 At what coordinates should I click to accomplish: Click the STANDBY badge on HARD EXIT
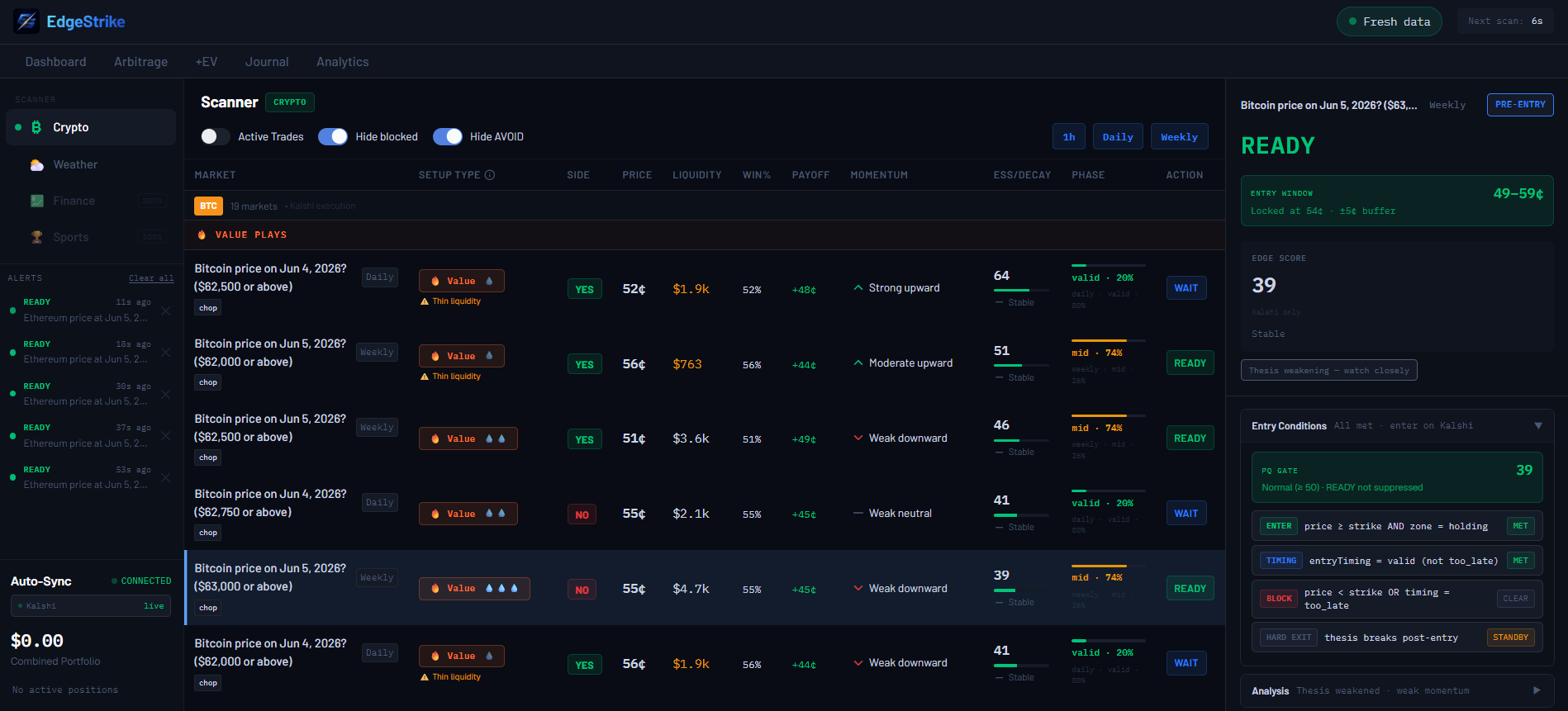pos(1510,638)
